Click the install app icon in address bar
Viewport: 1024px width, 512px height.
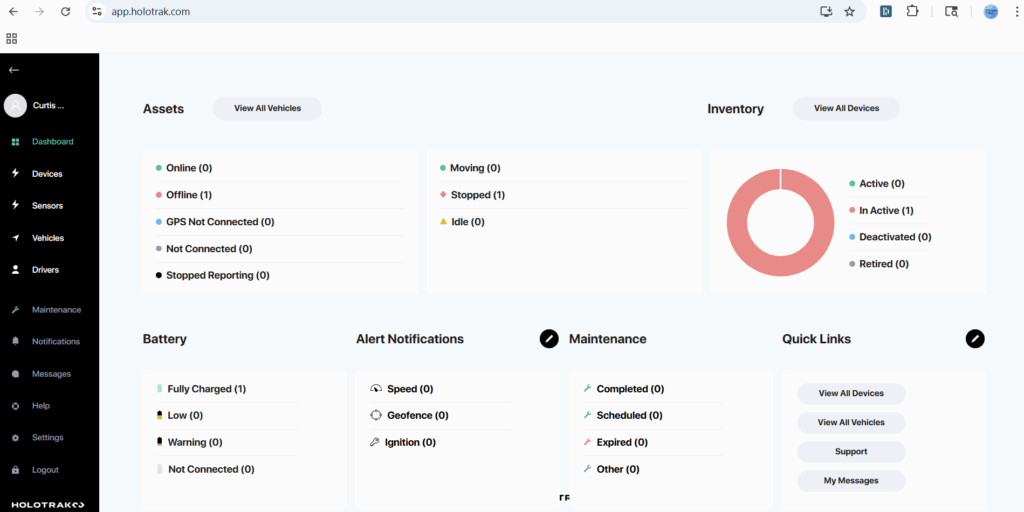pos(827,11)
